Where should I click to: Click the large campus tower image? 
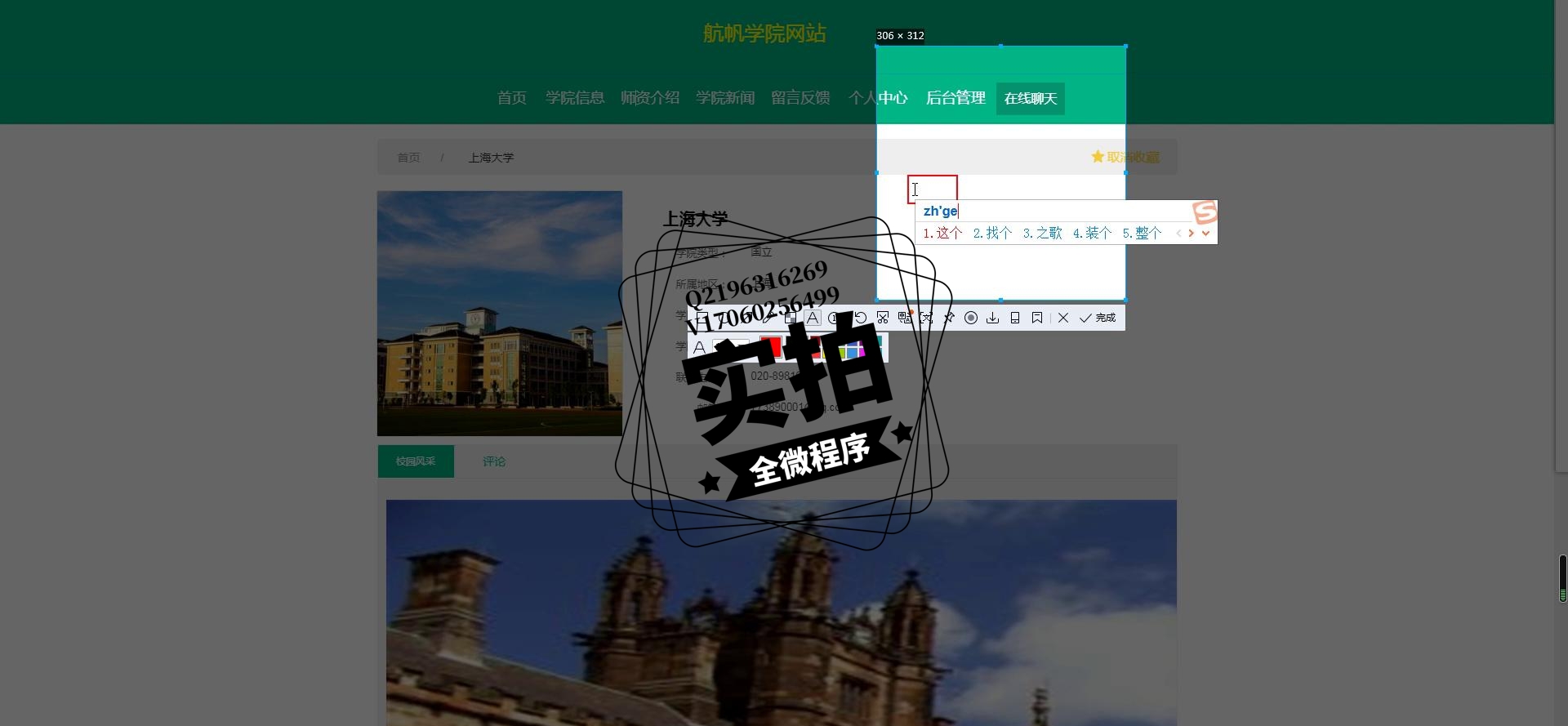click(x=782, y=612)
